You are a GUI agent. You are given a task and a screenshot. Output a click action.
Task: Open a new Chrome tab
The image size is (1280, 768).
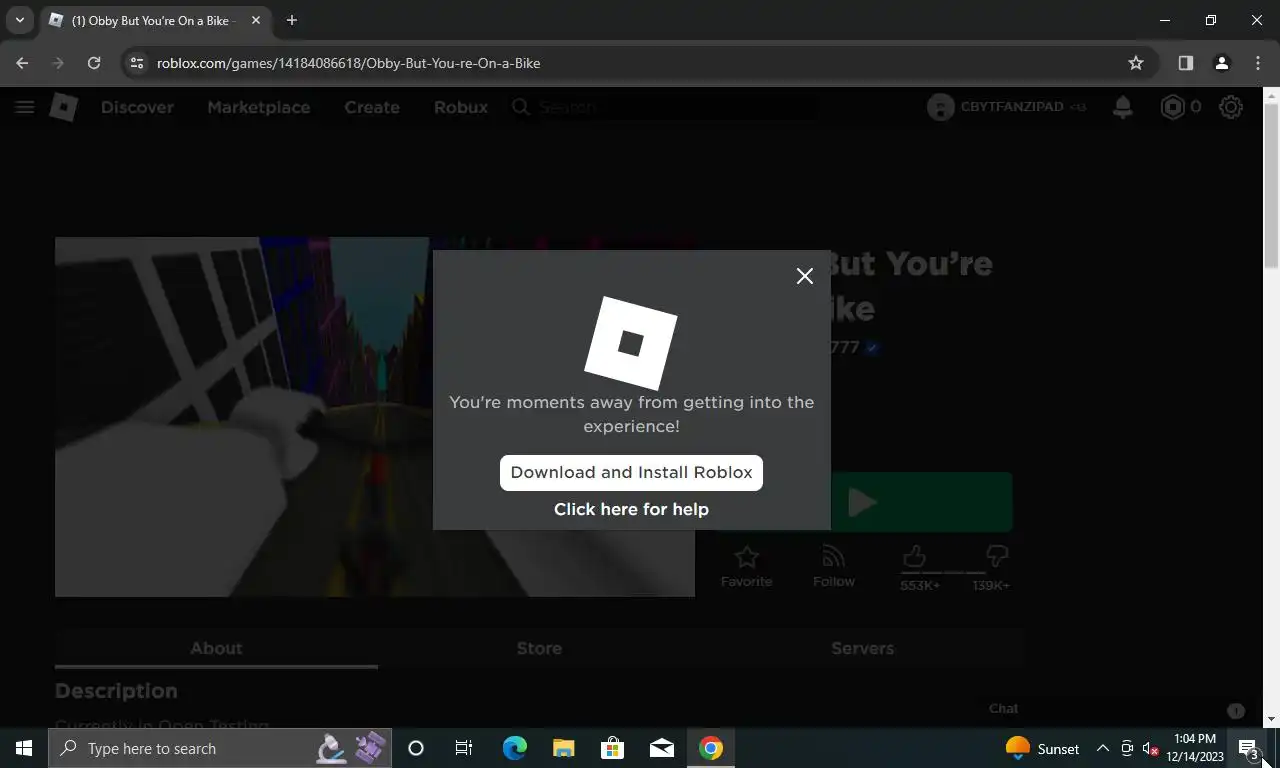point(291,20)
